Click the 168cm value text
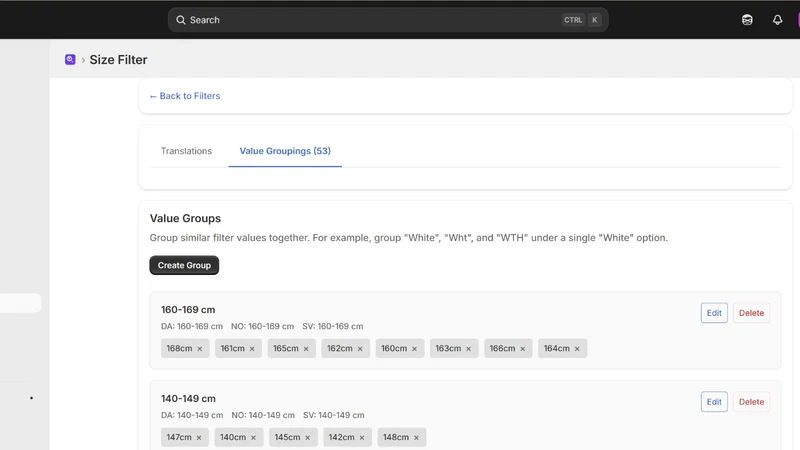Viewport: 800px width, 450px height. click(179, 348)
